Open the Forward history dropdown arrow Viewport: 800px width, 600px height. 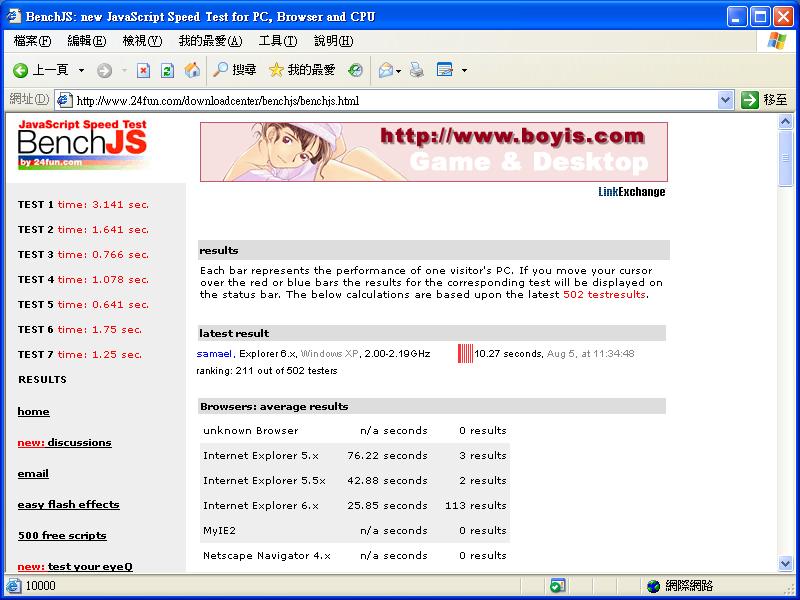tap(124, 70)
